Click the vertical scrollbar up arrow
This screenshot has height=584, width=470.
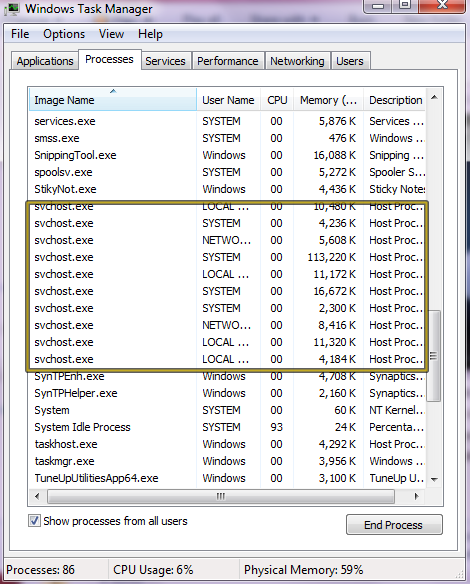(434, 98)
